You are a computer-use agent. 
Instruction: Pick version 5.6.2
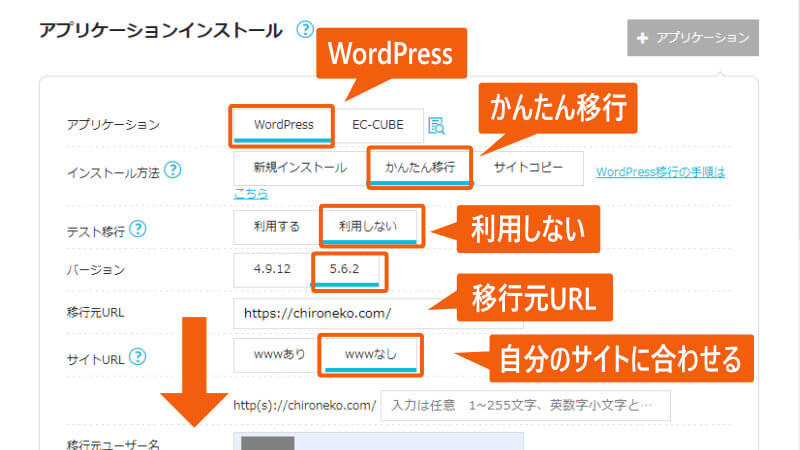tap(344, 269)
